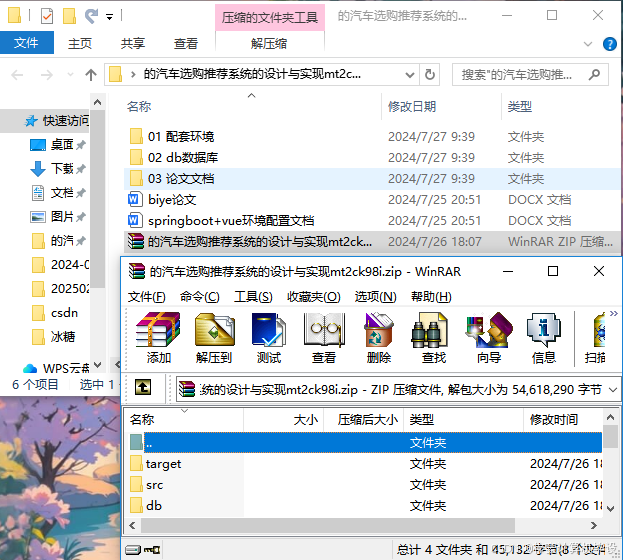The width and height of the screenshot is (623, 560).
Task: Switch to the 主页 ribbon tab
Action: 80,43
